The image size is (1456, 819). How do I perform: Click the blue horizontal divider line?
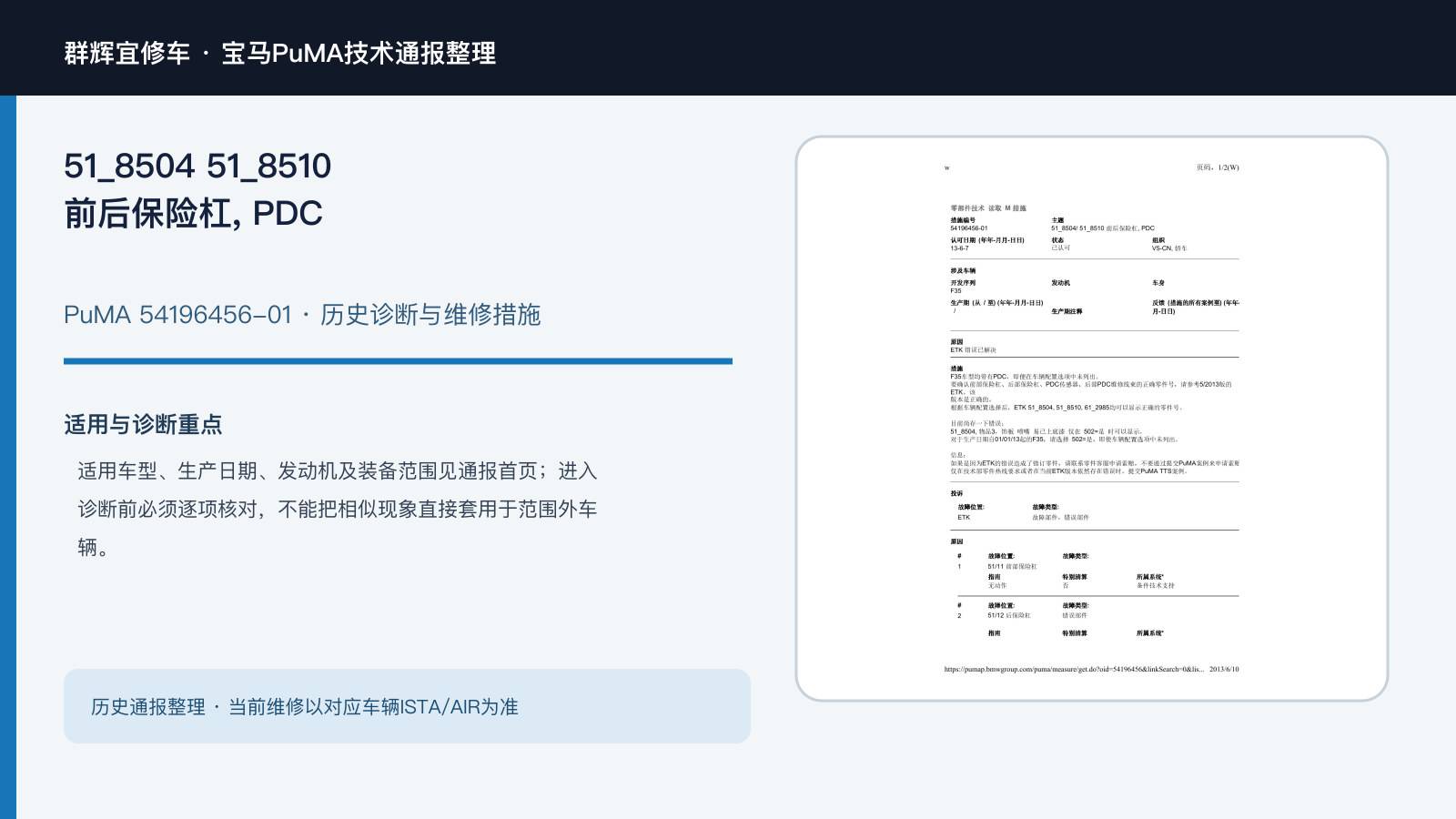[398, 361]
